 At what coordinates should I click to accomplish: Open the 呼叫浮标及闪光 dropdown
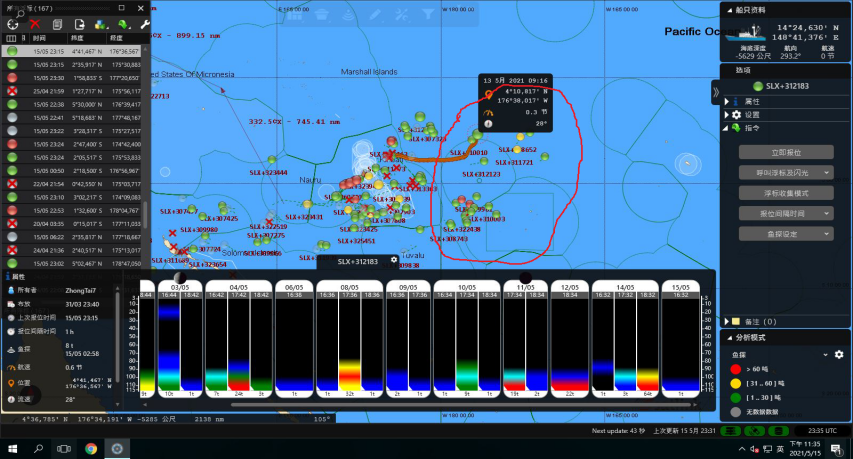pyautogui.click(x=786, y=172)
